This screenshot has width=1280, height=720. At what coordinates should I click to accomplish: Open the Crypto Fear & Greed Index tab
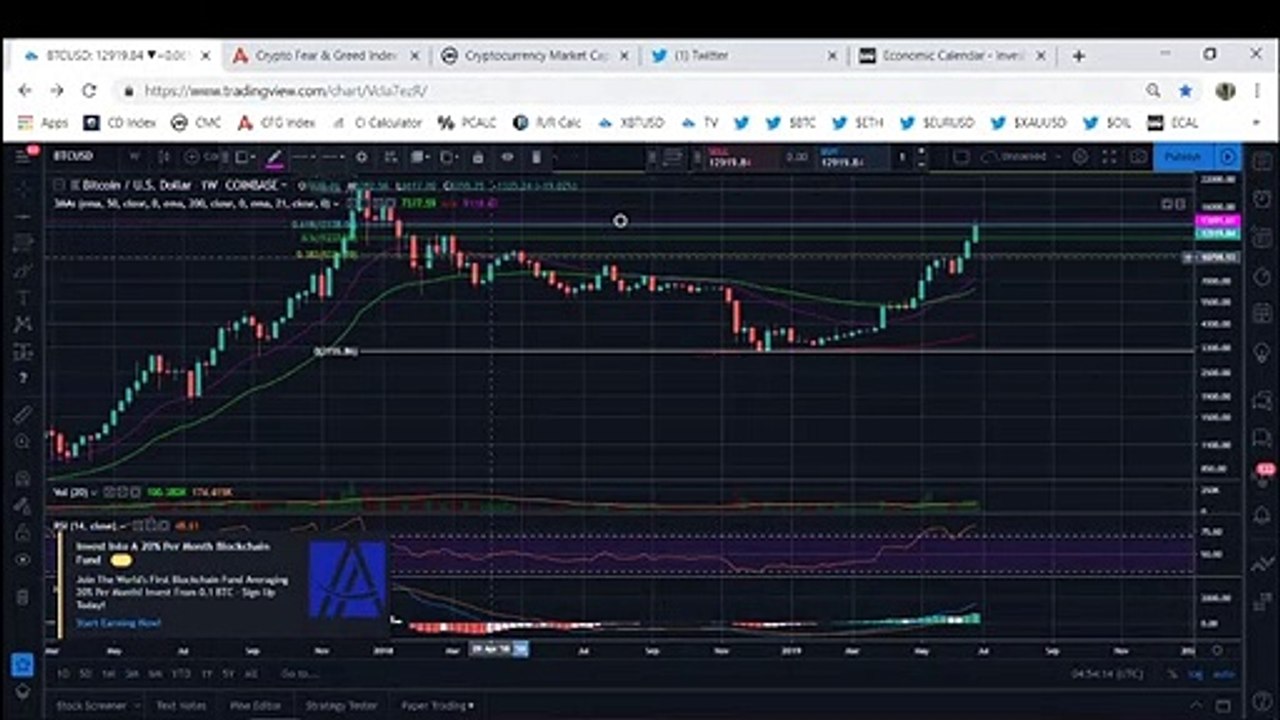click(327, 56)
